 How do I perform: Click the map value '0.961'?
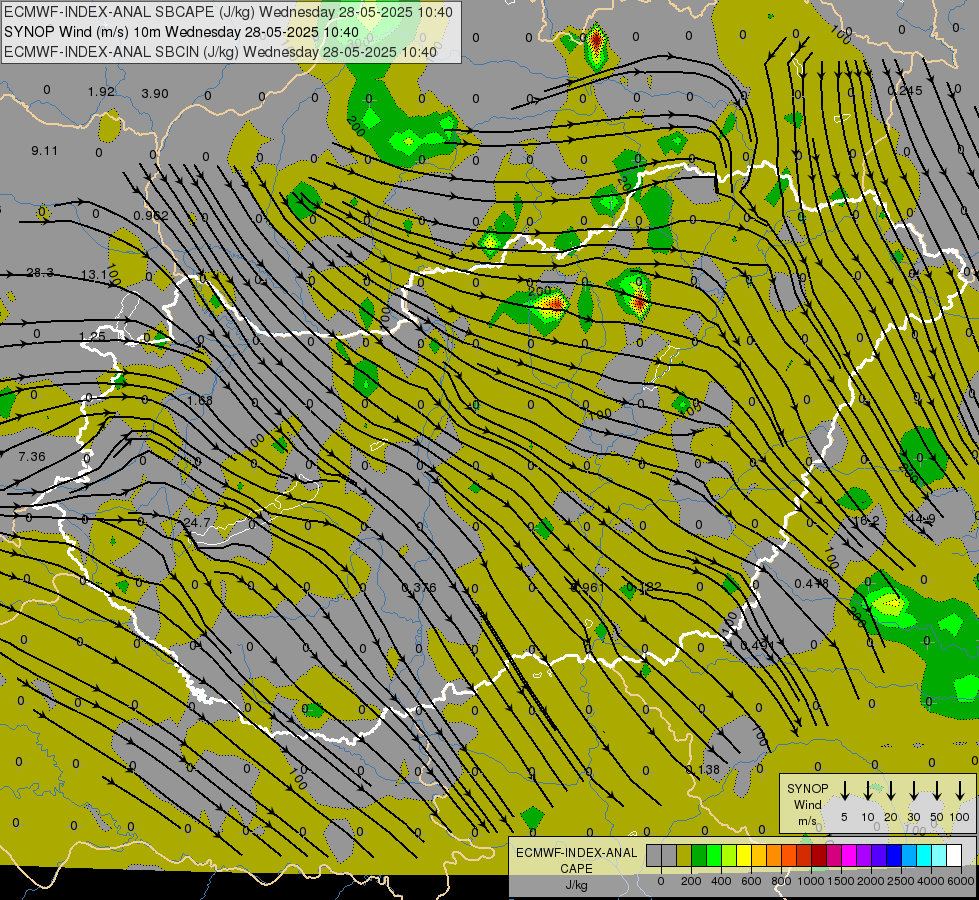(588, 587)
